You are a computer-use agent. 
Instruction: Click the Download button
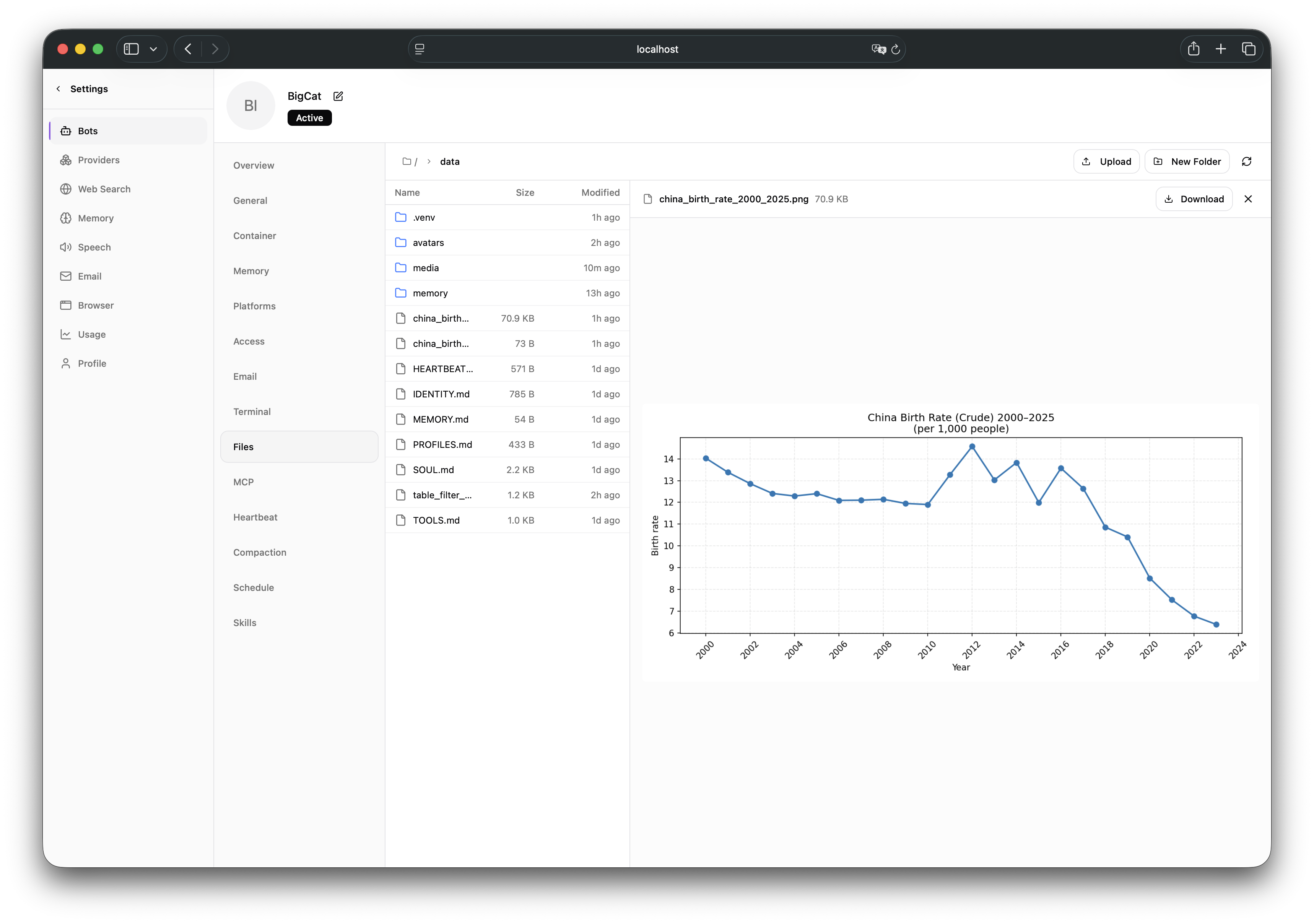click(1194, 198)
